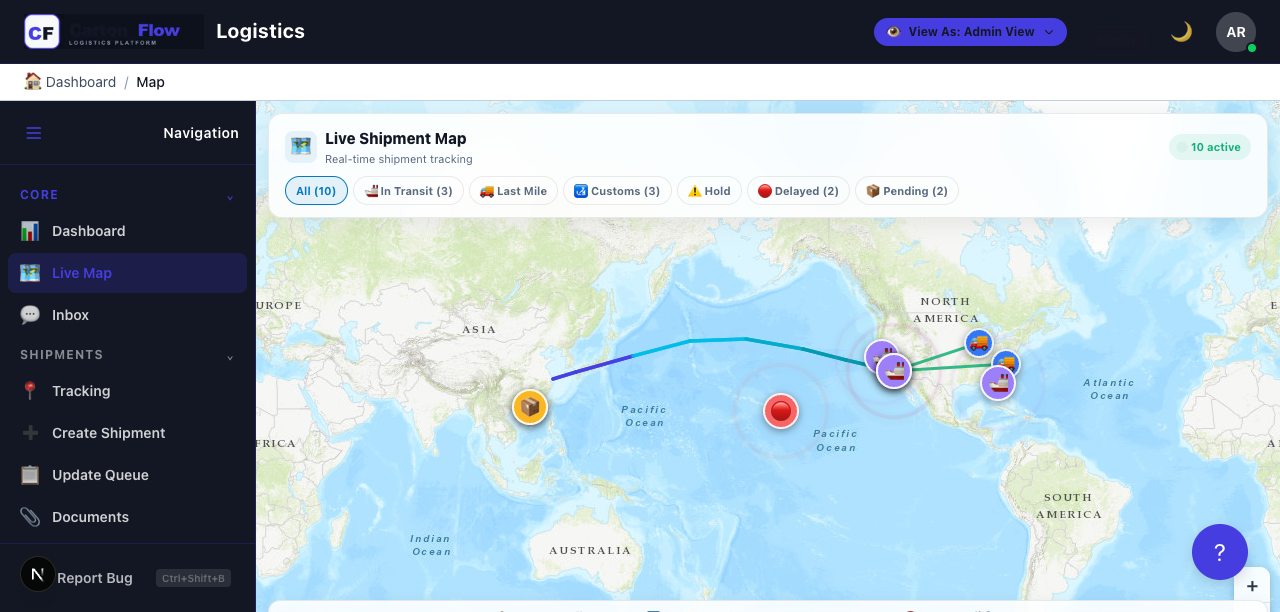The image size is (1280, 612).
Task: Open Inbox via the speech bubble icon
Action: [31, 315]
